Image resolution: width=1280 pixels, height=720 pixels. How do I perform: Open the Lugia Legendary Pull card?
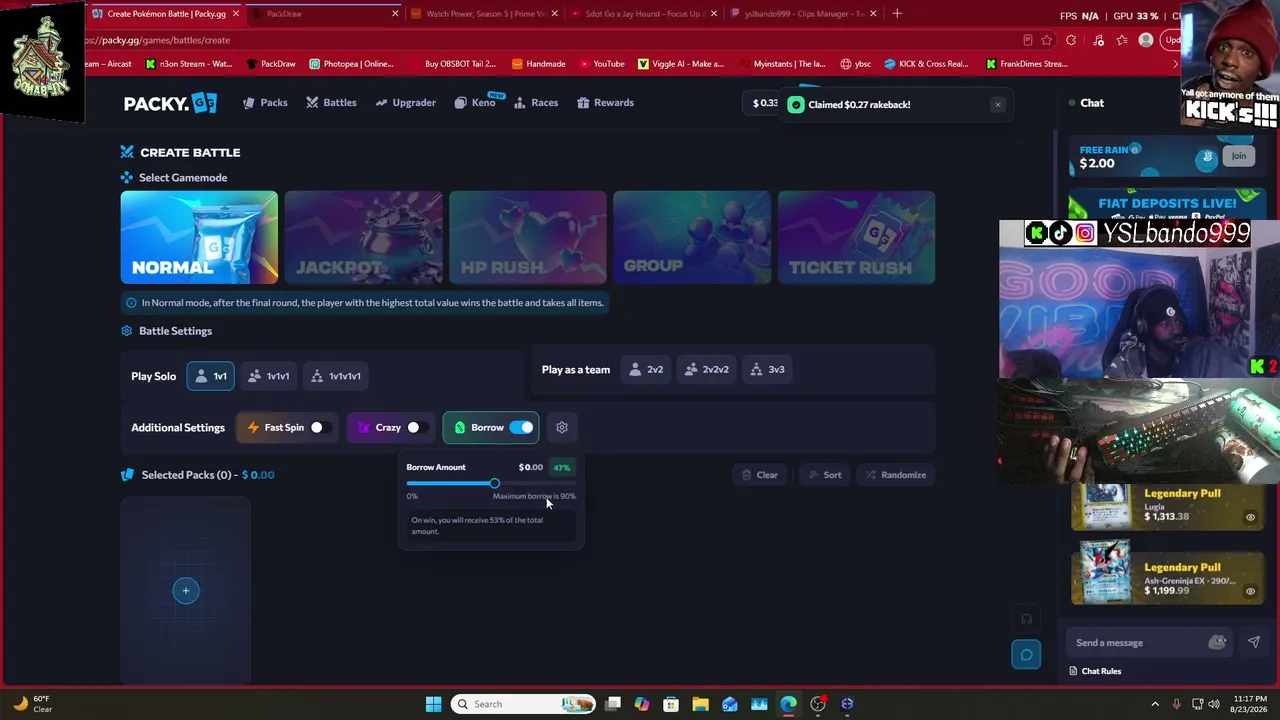1168,506
